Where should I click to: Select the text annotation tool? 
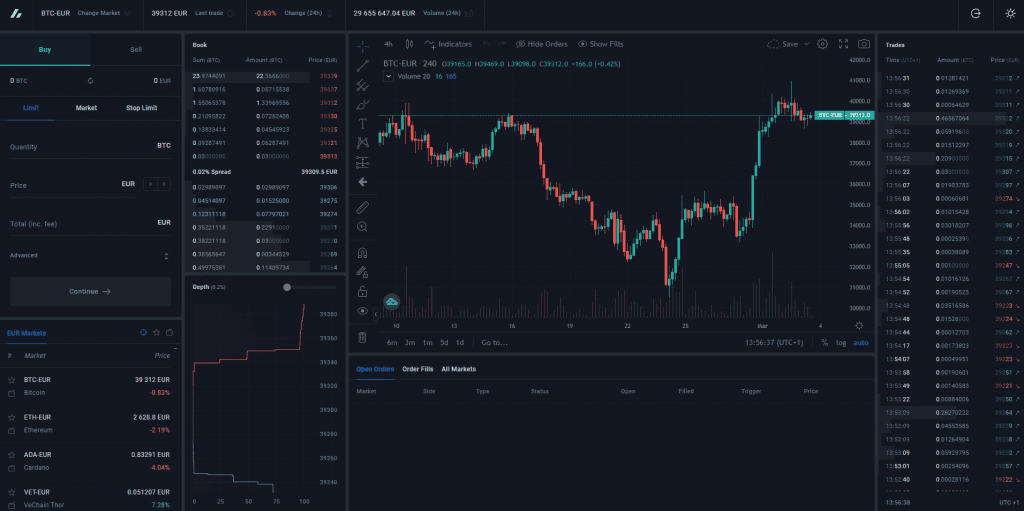click(x=362, y=123)
